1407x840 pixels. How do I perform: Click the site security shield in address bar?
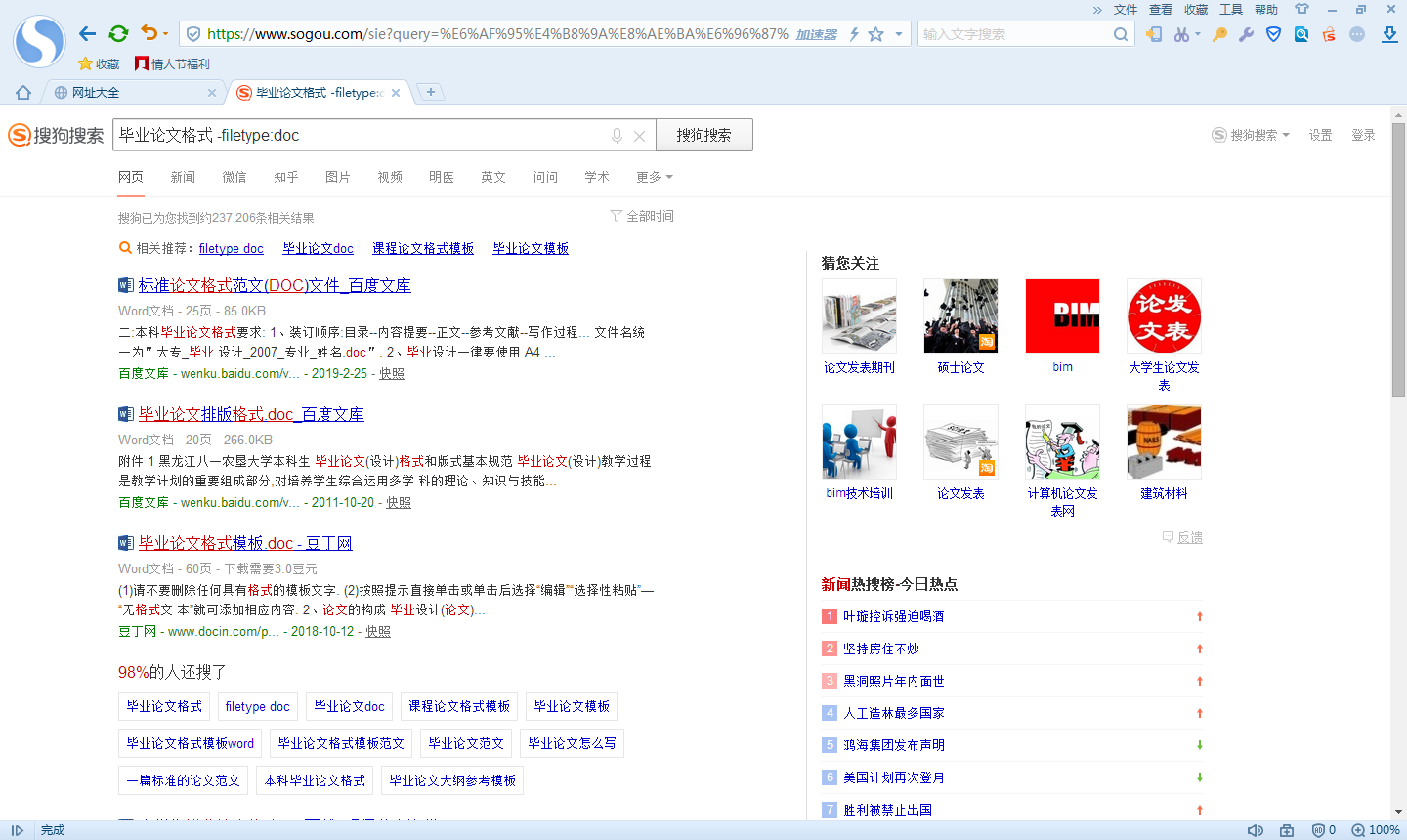coord(193,34)
